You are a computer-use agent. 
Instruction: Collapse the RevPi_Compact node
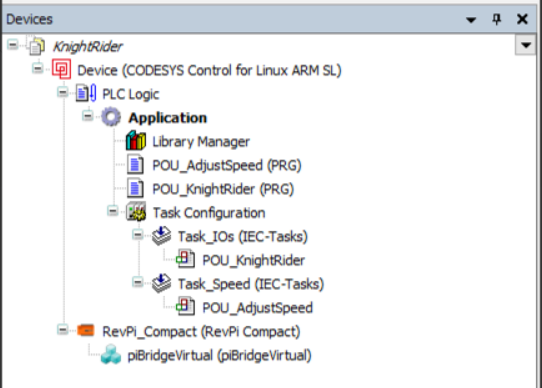tap(63, 330)
